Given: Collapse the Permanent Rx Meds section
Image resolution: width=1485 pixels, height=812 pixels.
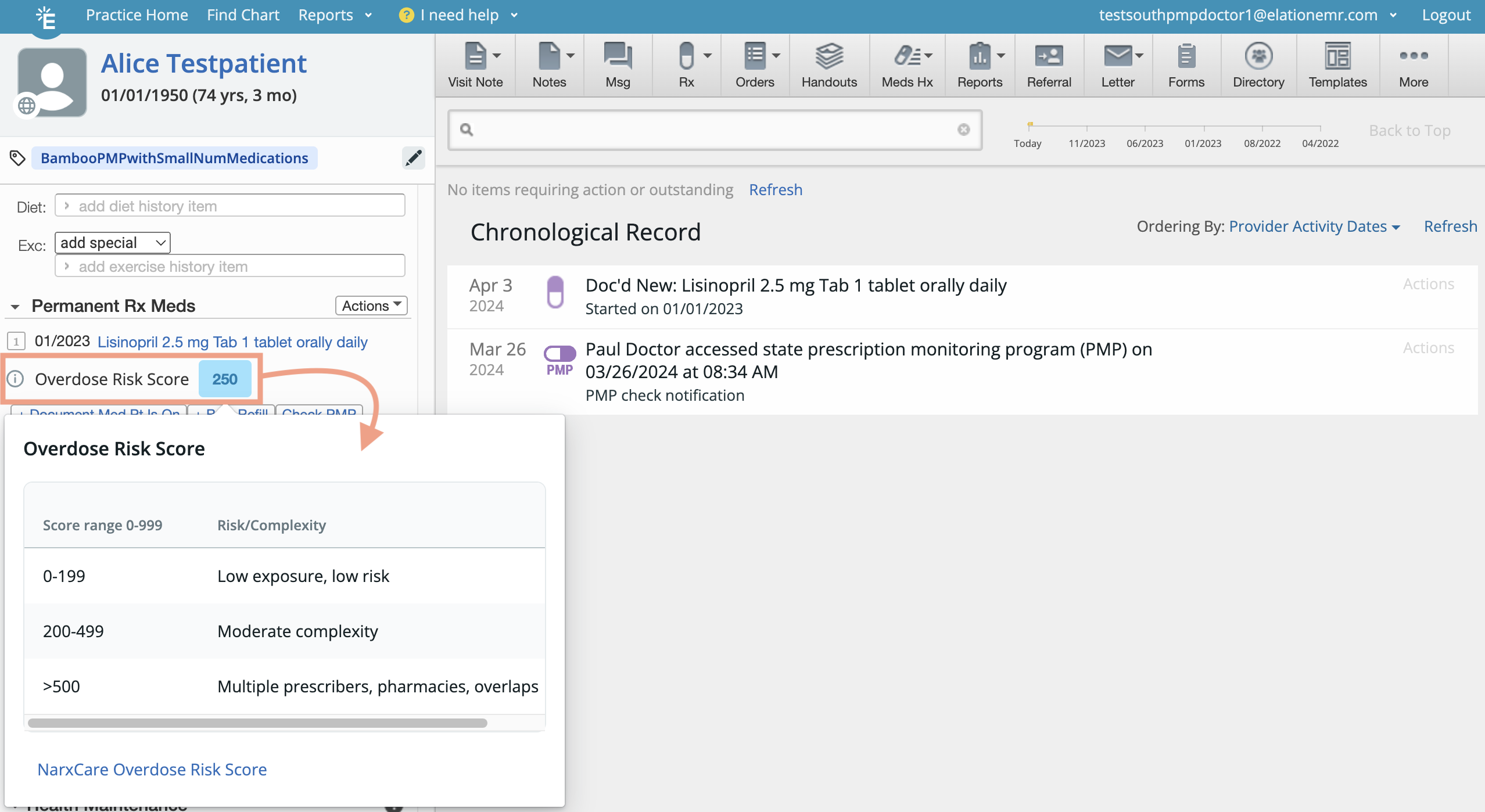Looking at the screenshot, I should 15,307.
